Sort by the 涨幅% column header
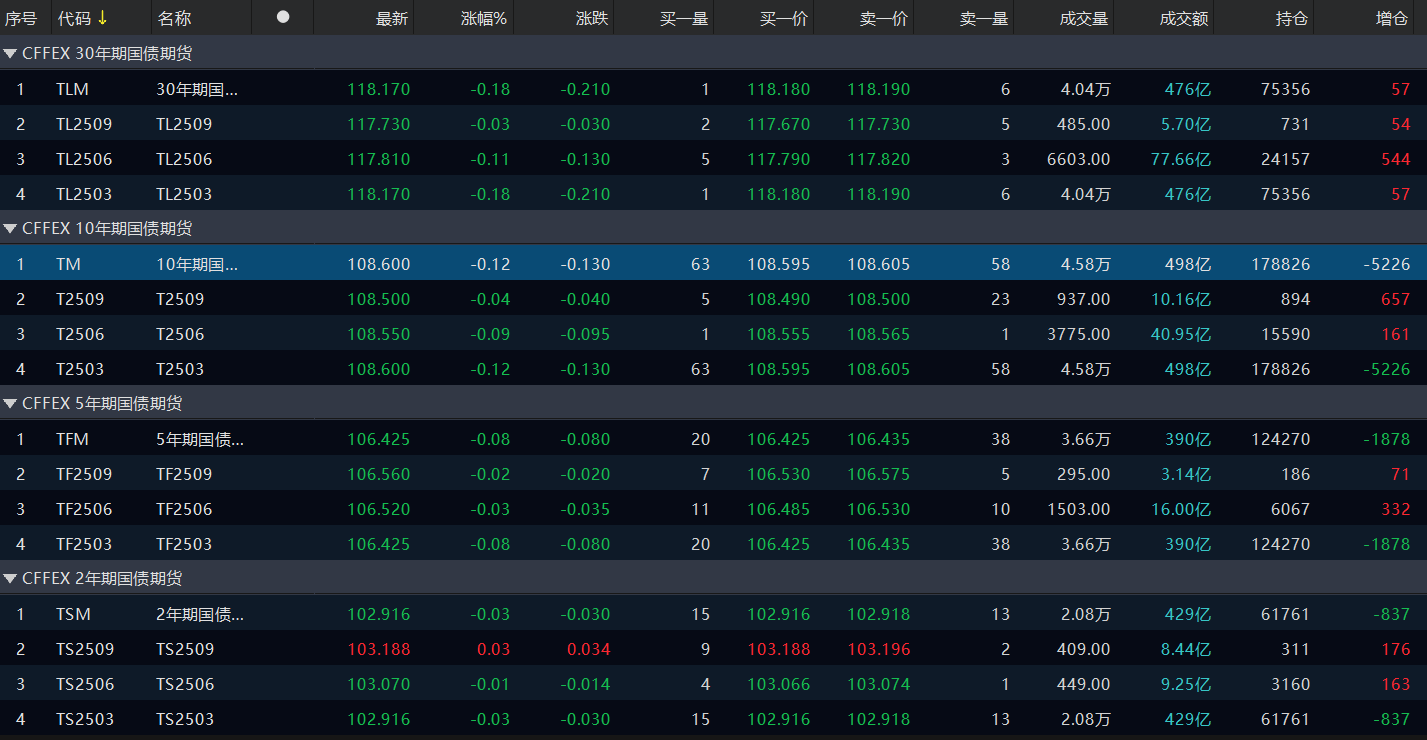 [x=484, y=18]
